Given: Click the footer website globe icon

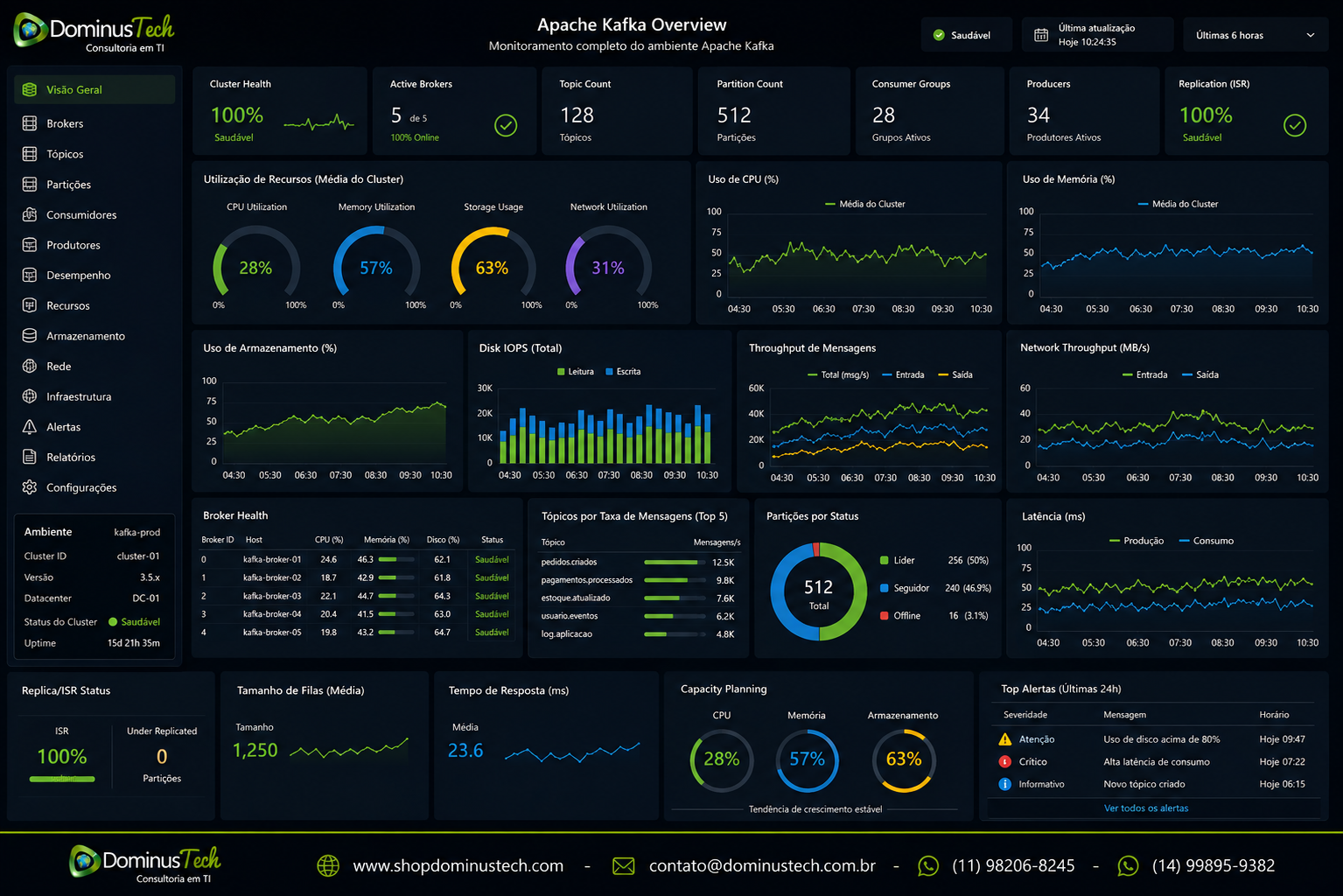Looking at the screenshot, I should point(328,866).
